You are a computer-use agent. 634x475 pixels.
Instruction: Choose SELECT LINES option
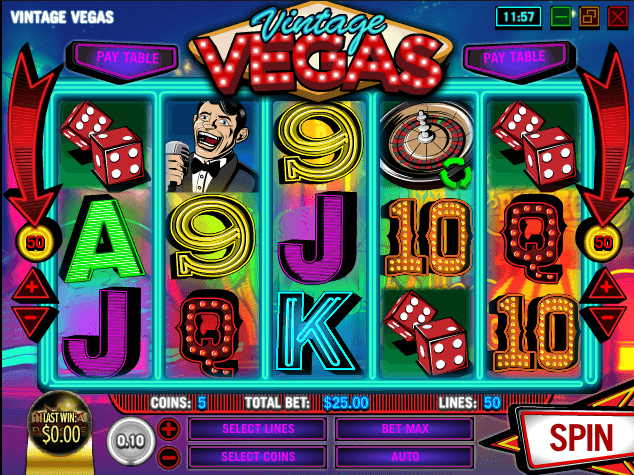[258, 429]
